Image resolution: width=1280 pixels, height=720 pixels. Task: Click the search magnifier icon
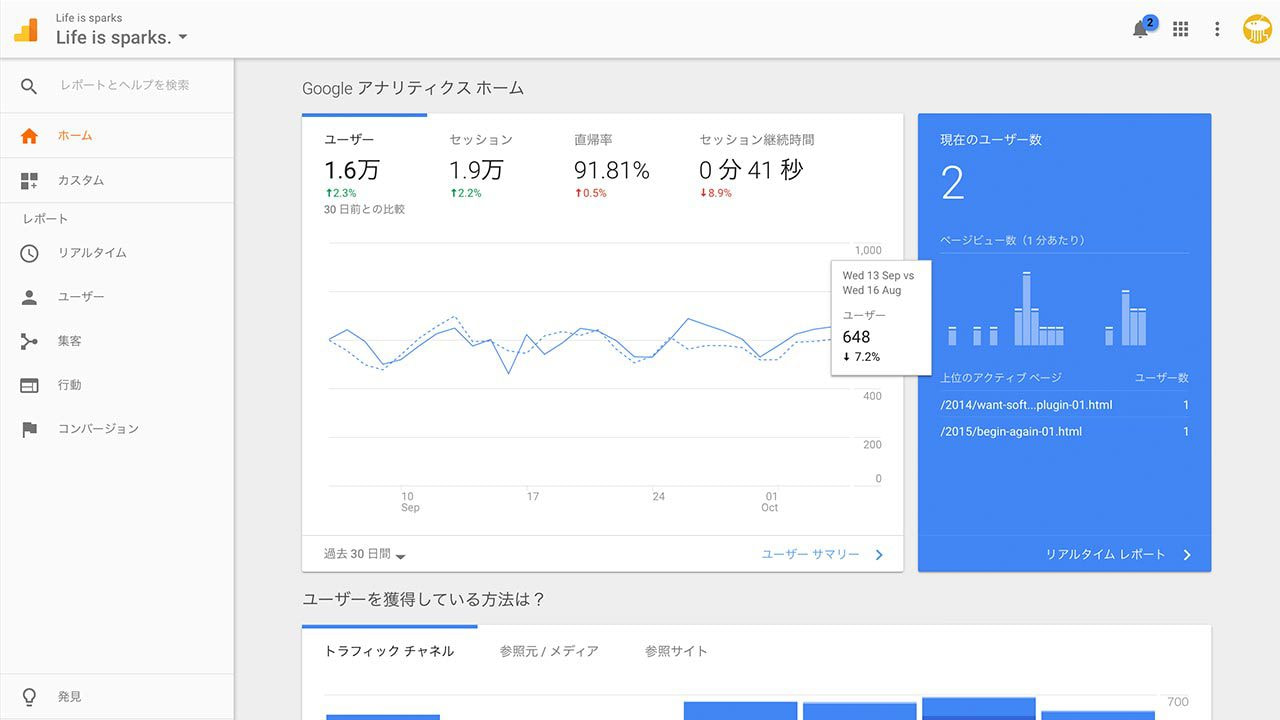point(29,86)
